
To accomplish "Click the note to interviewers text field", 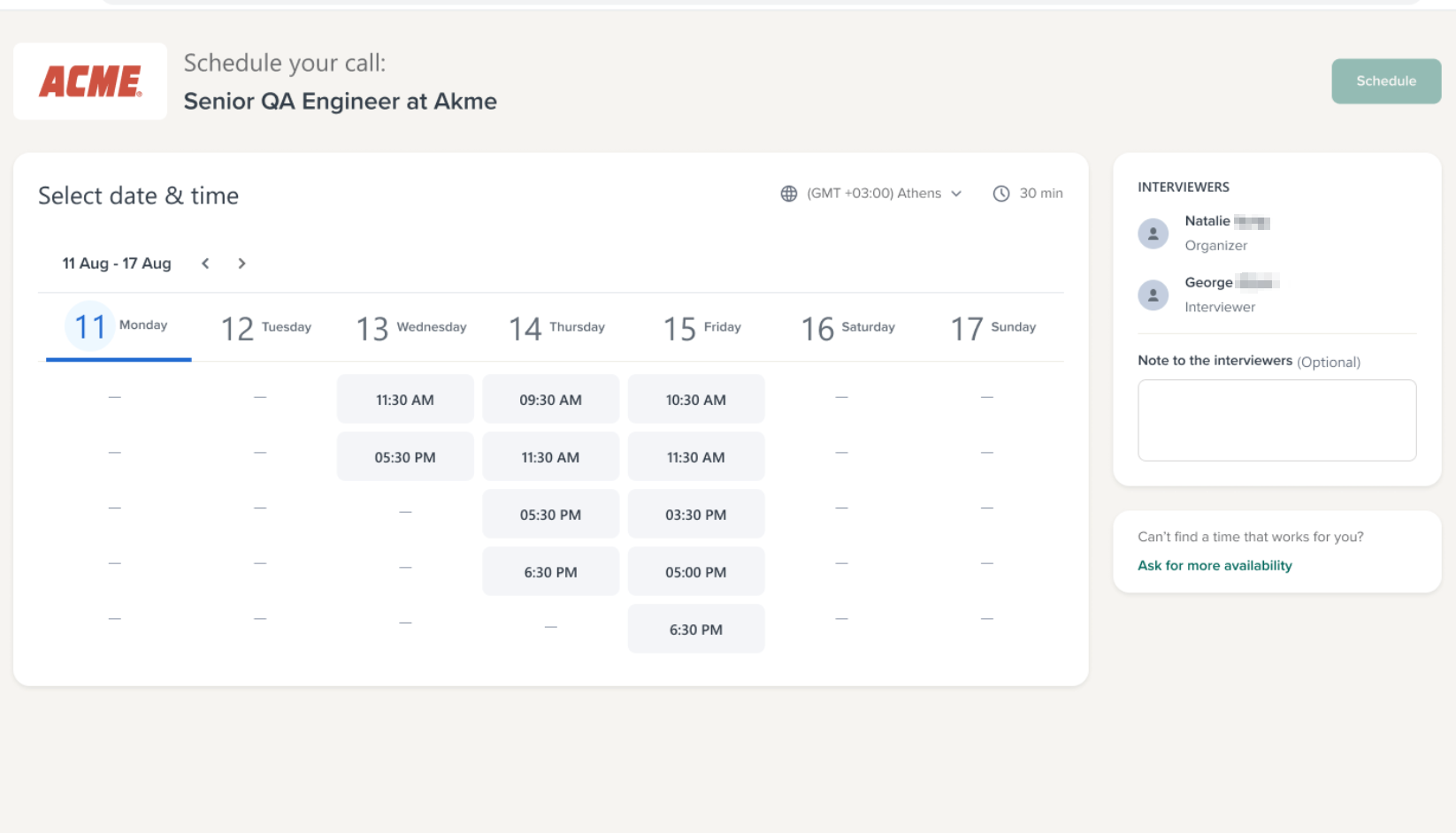I will point(1276,420).
